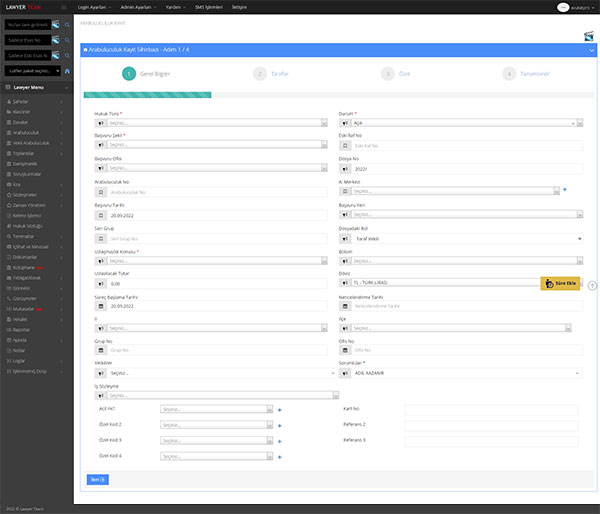Go to the Tamamlandı wizard step
This screenshot has height=514, width=600.
point(526,74)
